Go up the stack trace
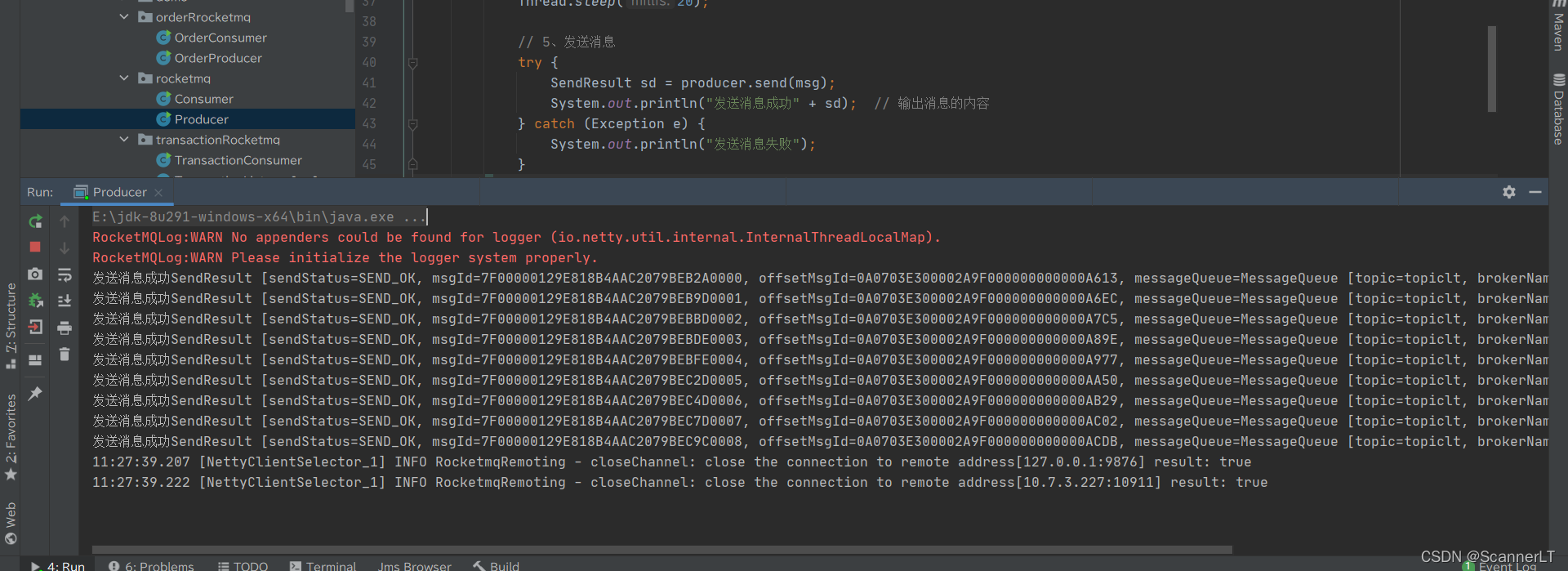Screen dimensions: 1568x571 click(65, 221)
